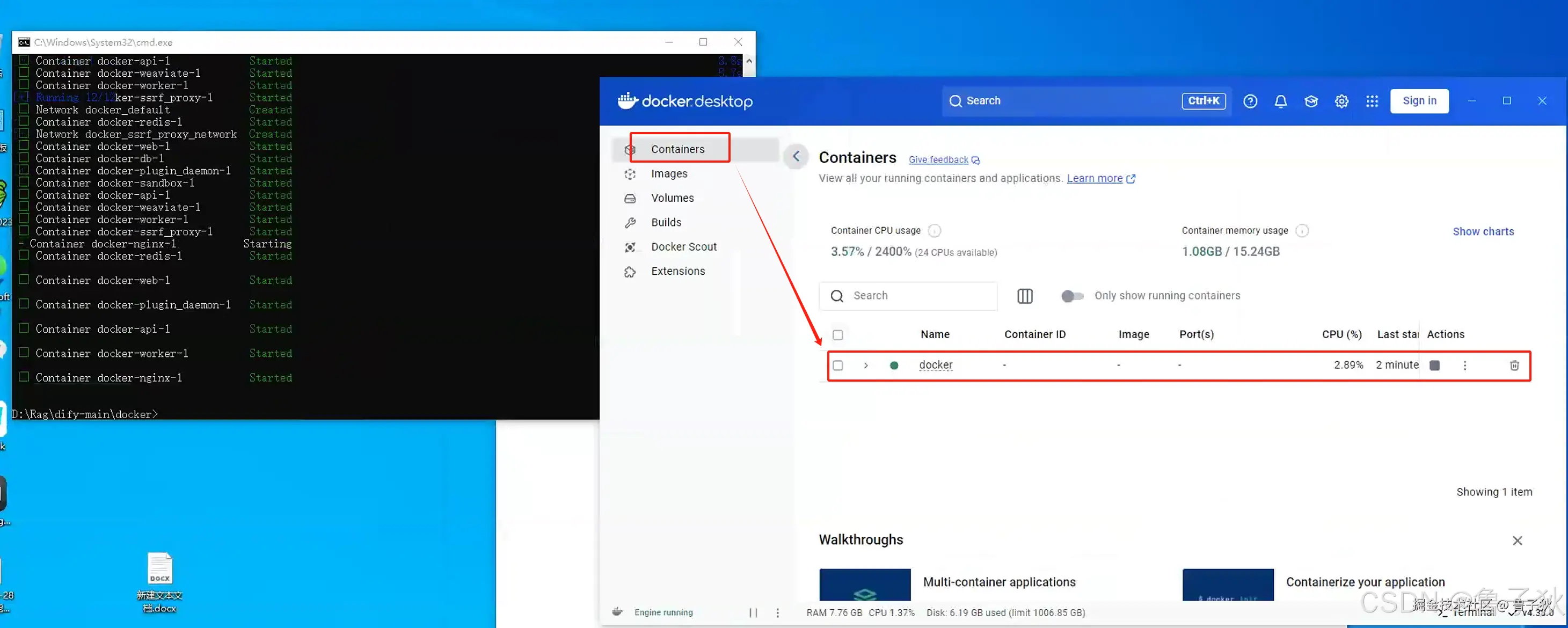Check the docker row checkbox

[837, 365]
